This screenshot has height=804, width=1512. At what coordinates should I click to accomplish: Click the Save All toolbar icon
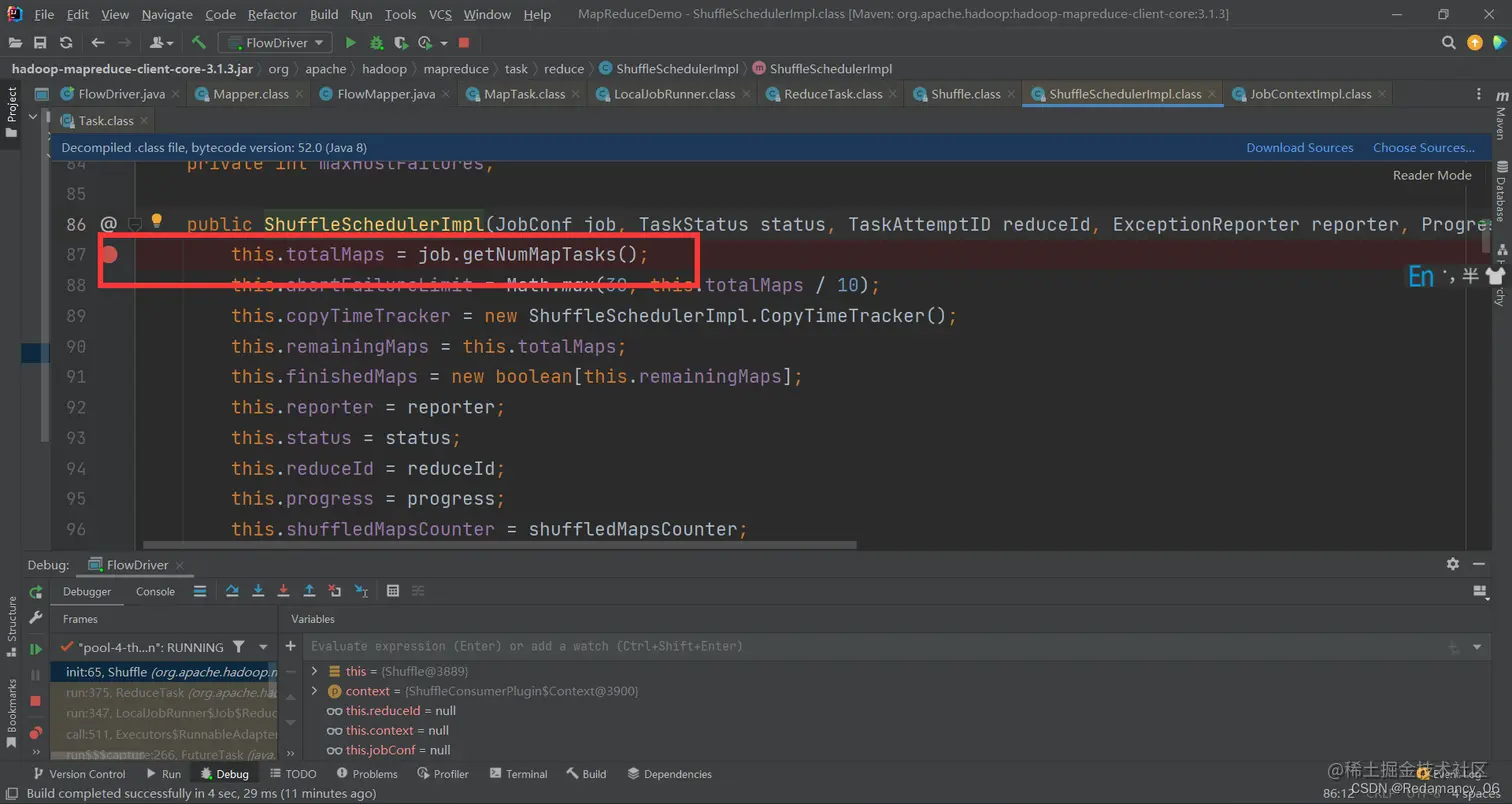coord(40,43)
